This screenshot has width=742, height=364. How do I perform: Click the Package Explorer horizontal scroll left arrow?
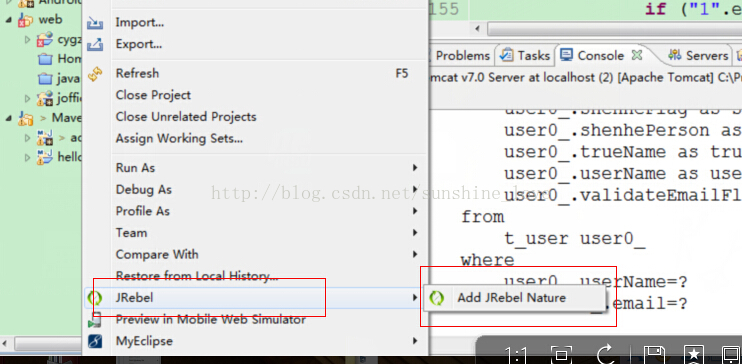point(6,343)
